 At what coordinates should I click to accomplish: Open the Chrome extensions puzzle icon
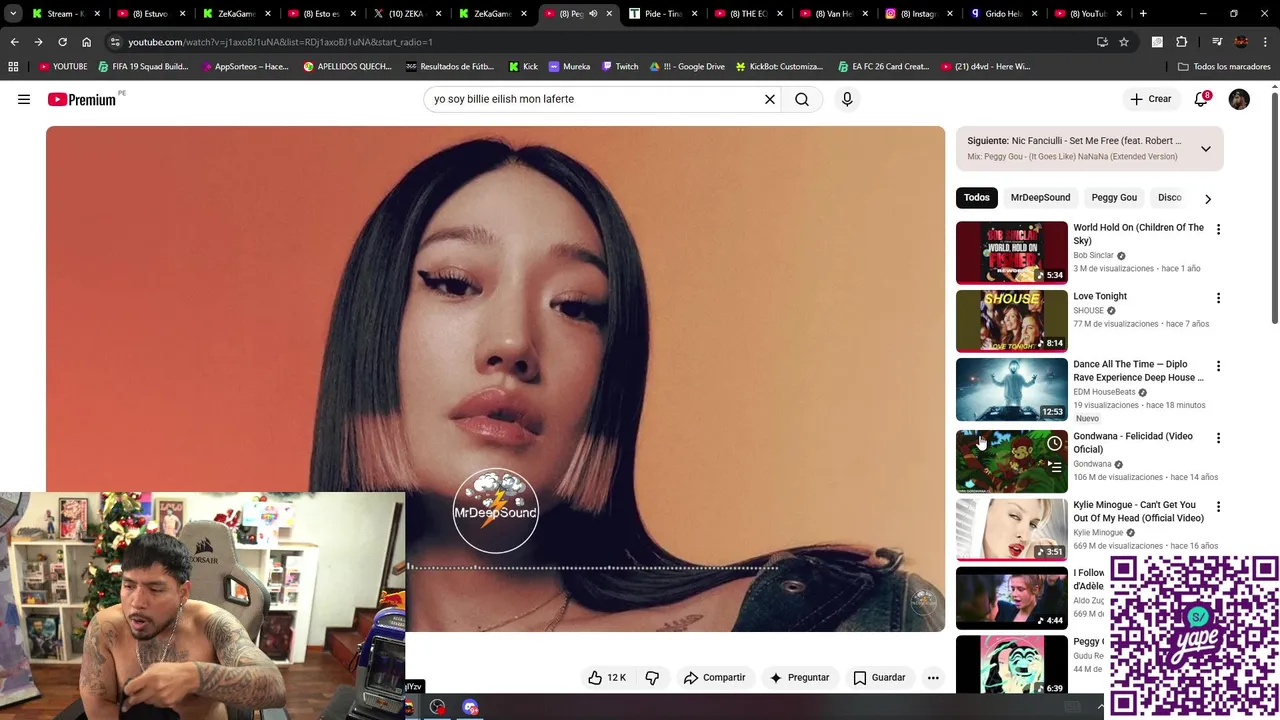(1182, 42)
